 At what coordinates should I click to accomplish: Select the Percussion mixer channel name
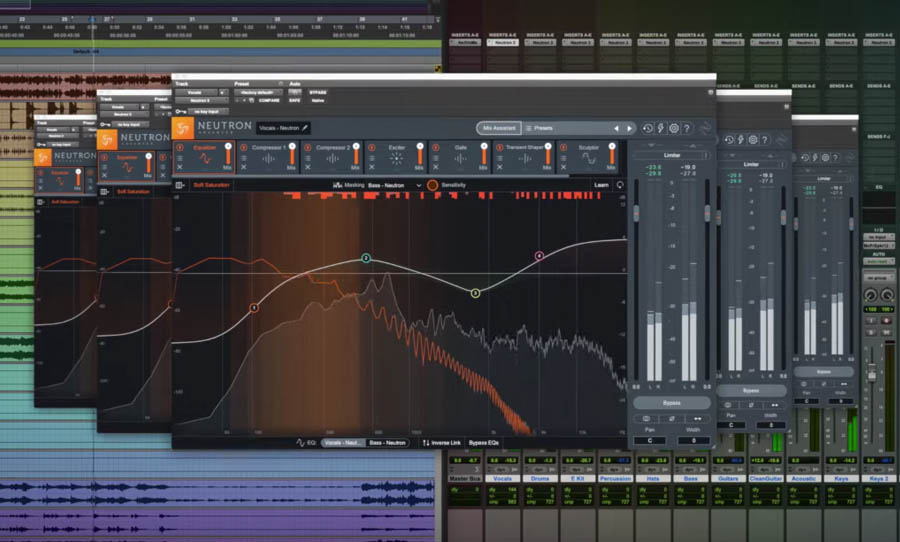coord(615,478)
